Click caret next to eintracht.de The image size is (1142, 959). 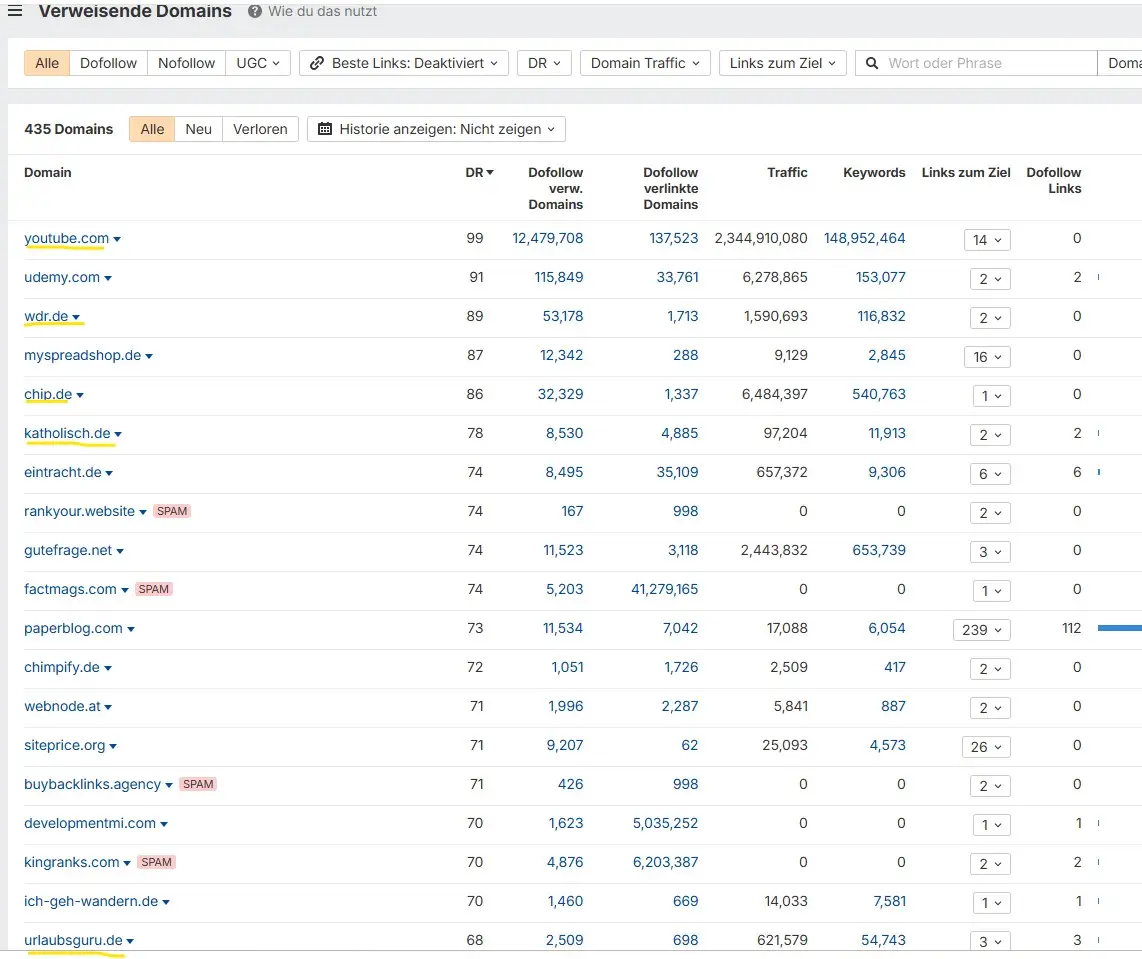109,473
